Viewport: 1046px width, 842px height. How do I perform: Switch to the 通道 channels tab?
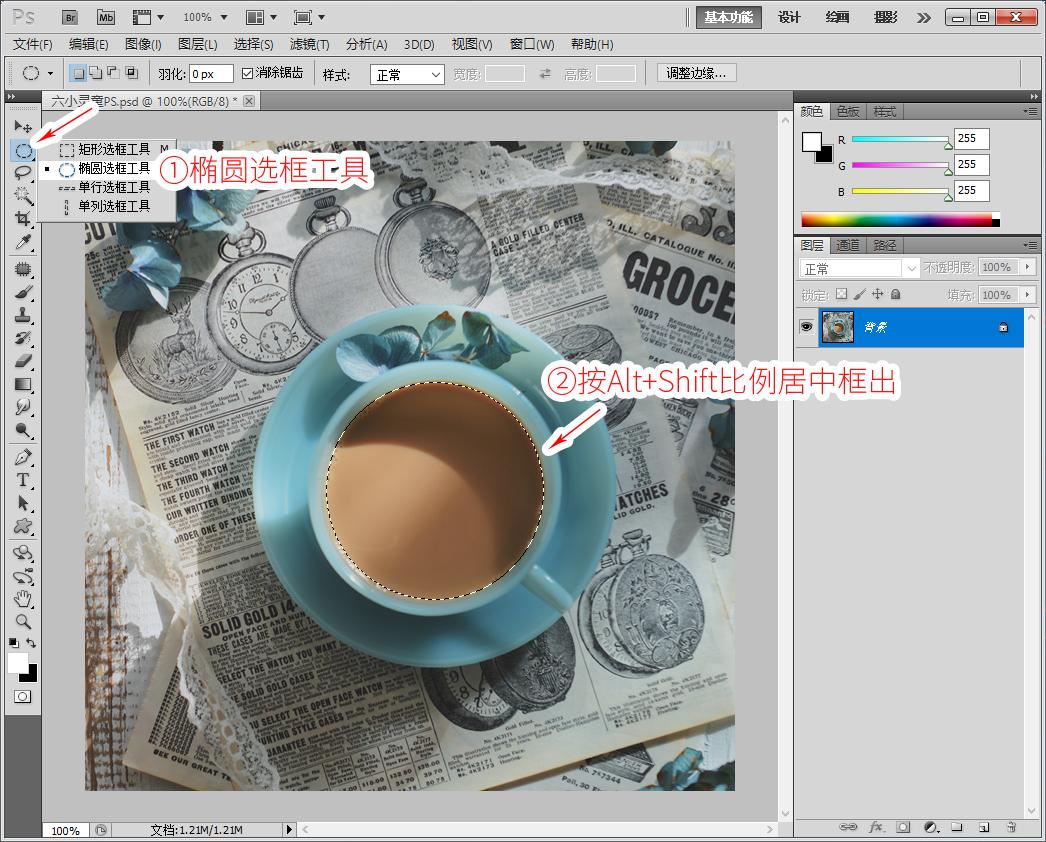tap(847, 245)
